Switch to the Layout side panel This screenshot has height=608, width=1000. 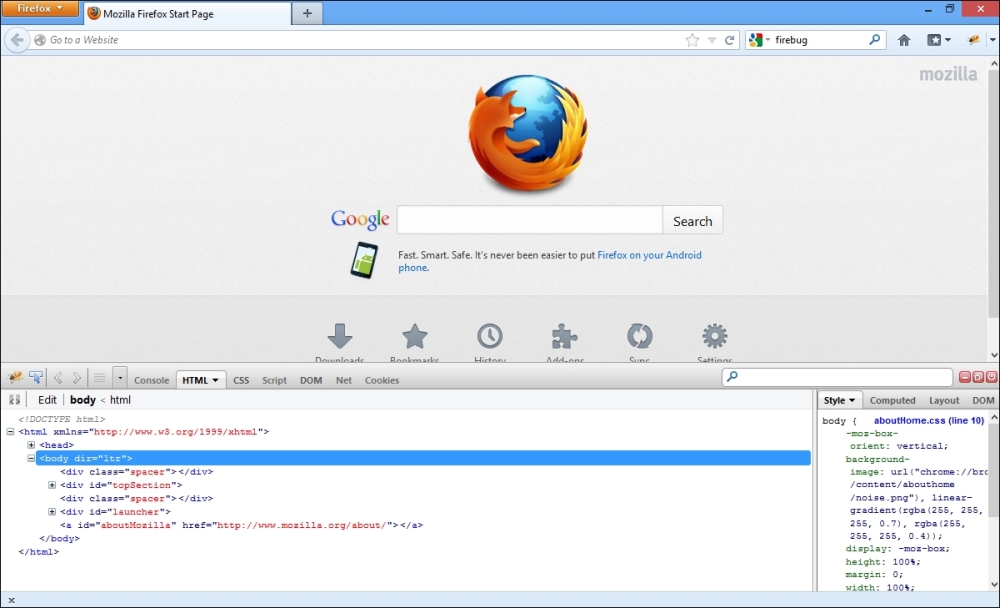[x=944, y=400]
